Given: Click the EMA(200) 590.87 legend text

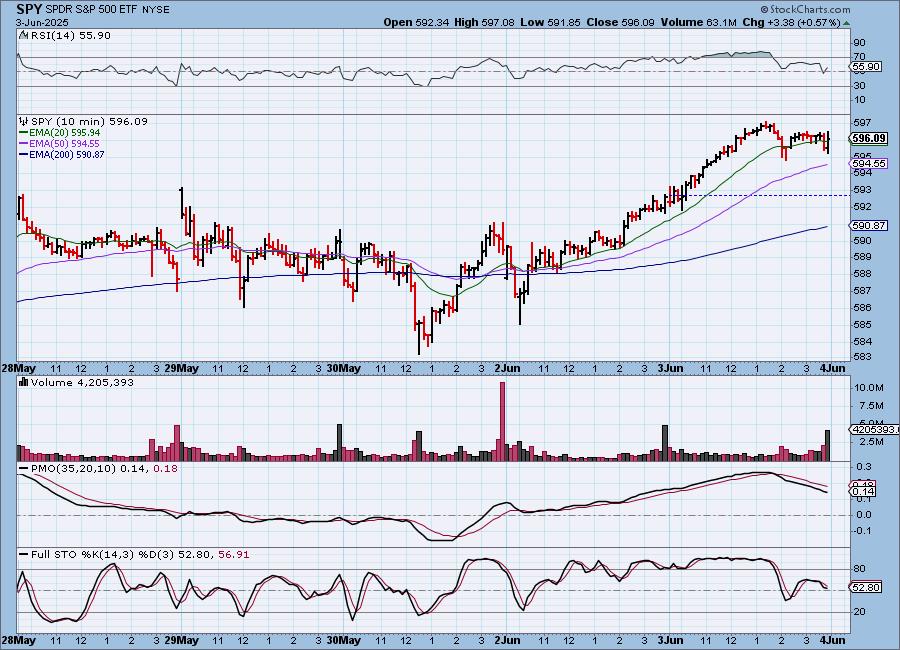Looking at the screenshot, I should click(x=67, y=154).
